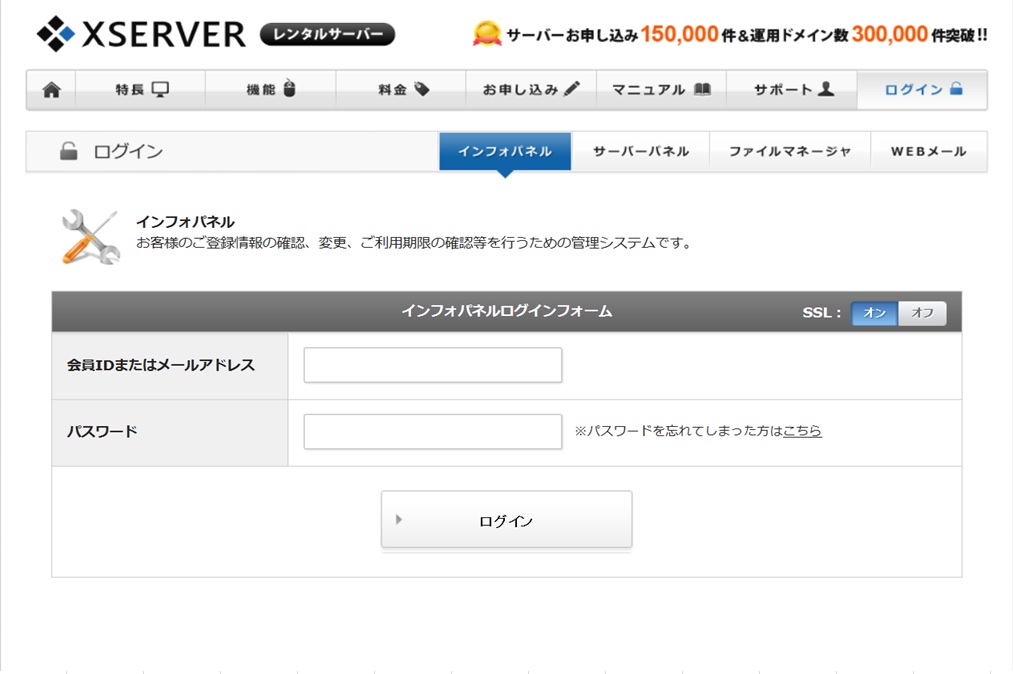Click the XSERVER logo

[141, 34]
